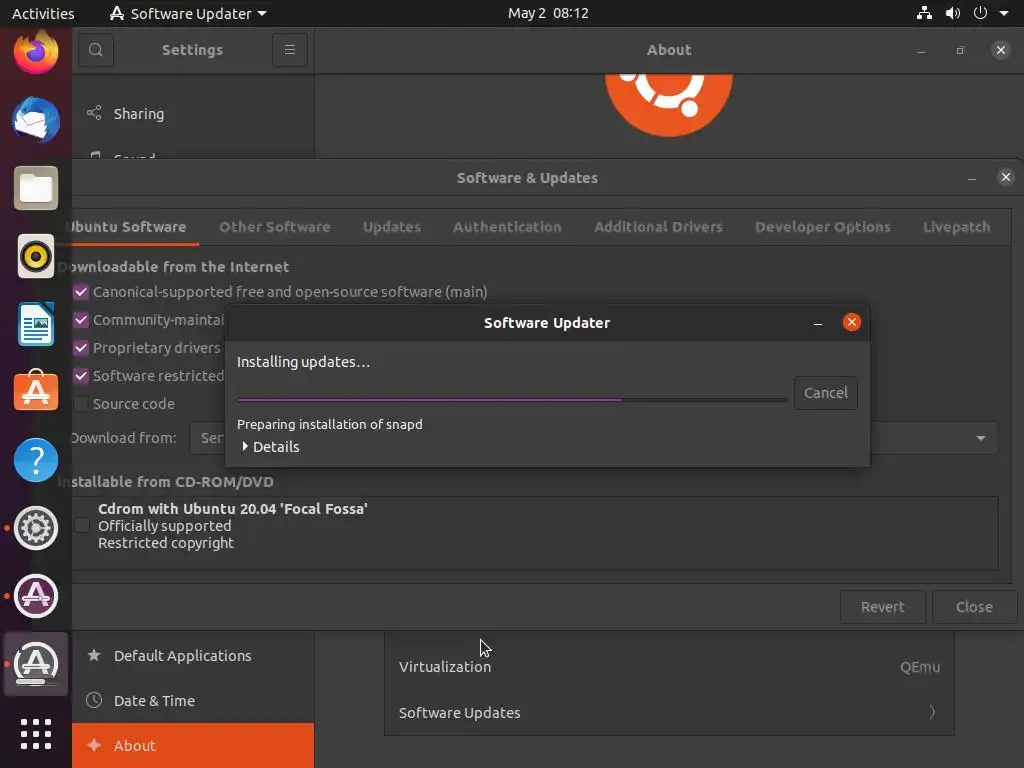The image size is (1024, 768).
Task: Toggle Software restricted checkbox
Action: tap(81, 376)
